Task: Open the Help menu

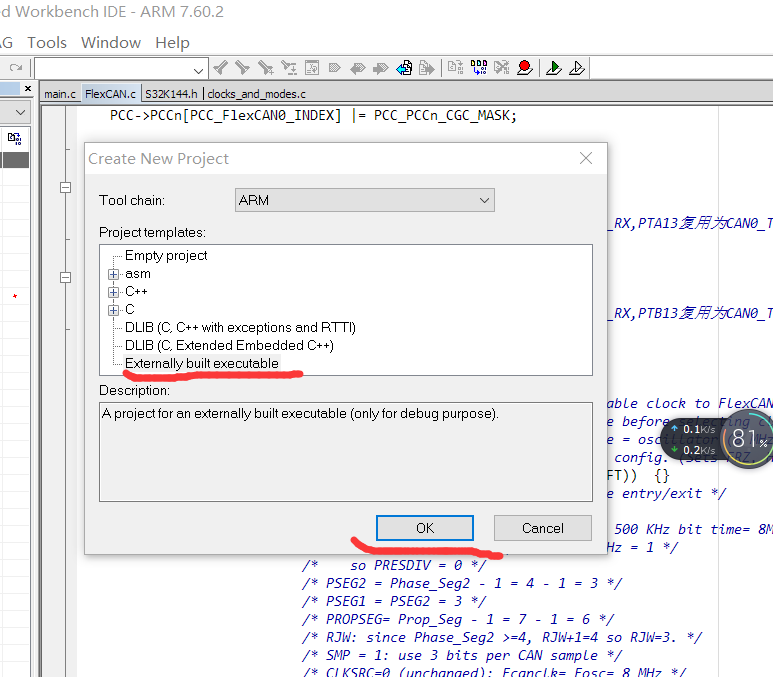Action: point(172,42)
